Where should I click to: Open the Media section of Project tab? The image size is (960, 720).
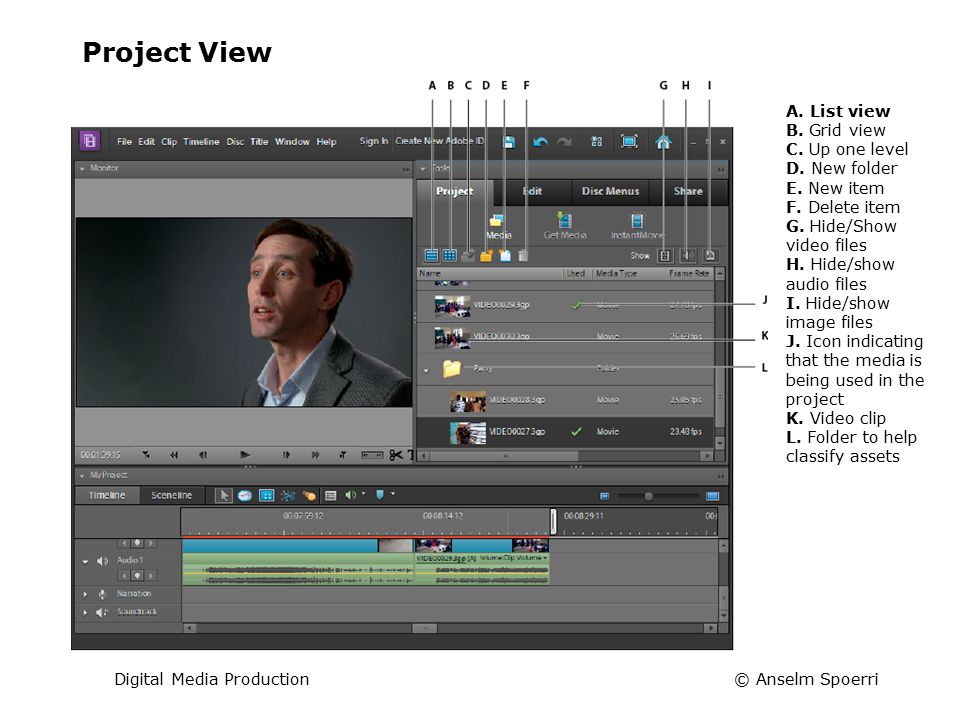click(498, 227)
